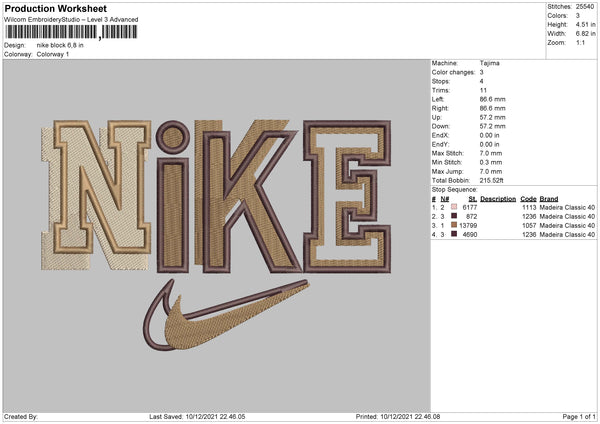
Task: Click the light pink swatch for stop 1
Action: [x=455, y=207]
